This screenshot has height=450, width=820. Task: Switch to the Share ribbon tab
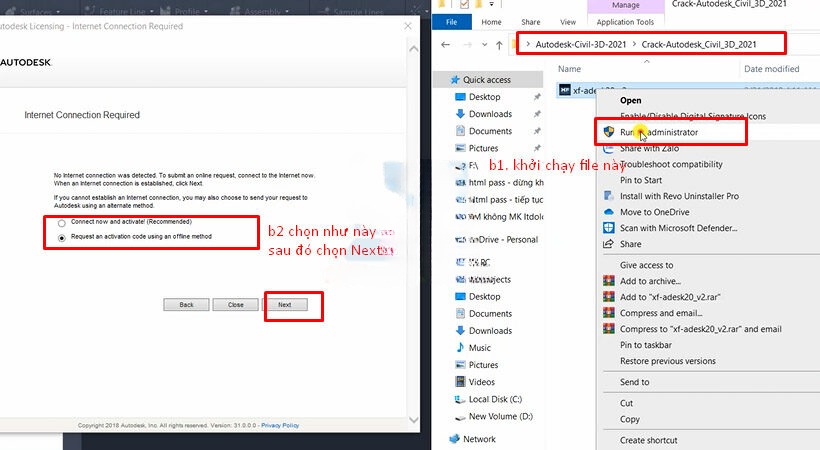point(531,22)
